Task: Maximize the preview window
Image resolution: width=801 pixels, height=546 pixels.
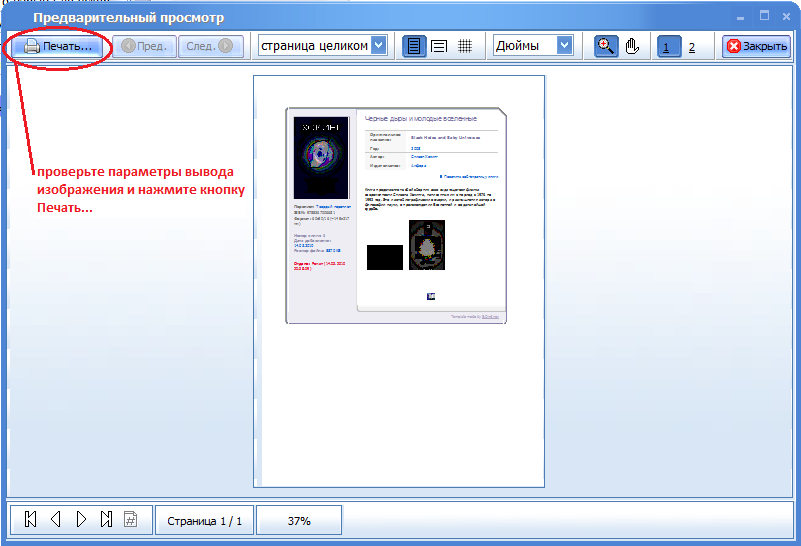Action: coord(764,16)
